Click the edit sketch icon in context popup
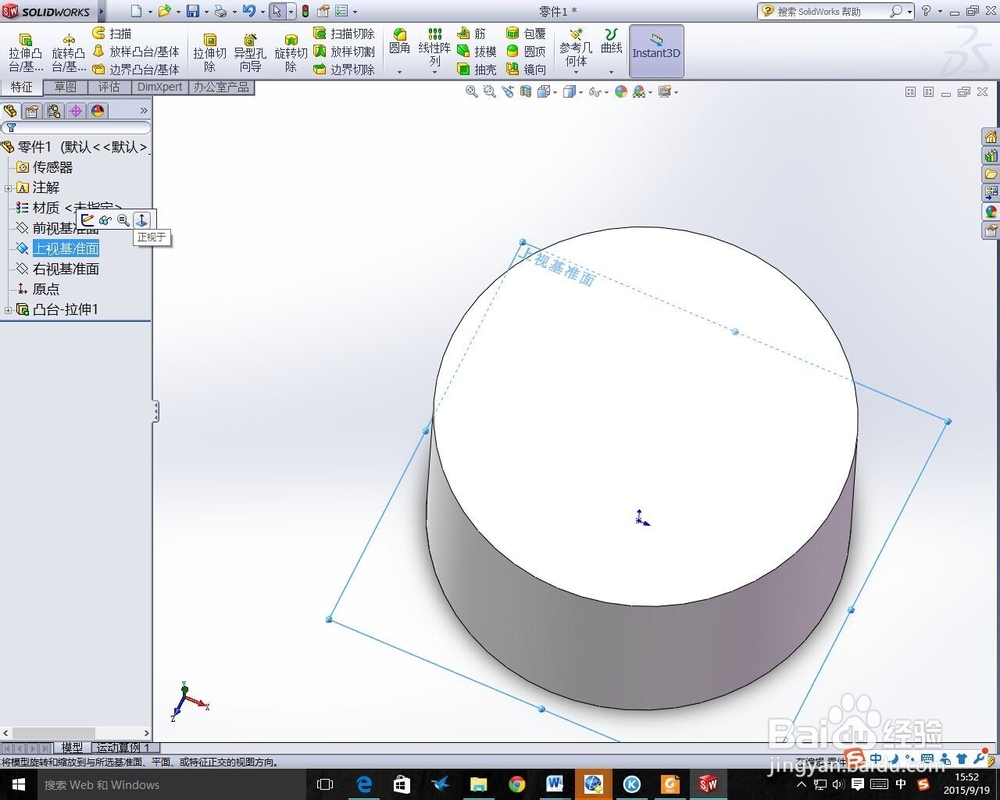The width and height of the screenshot is (1000, 800). (x=87, y=220)
